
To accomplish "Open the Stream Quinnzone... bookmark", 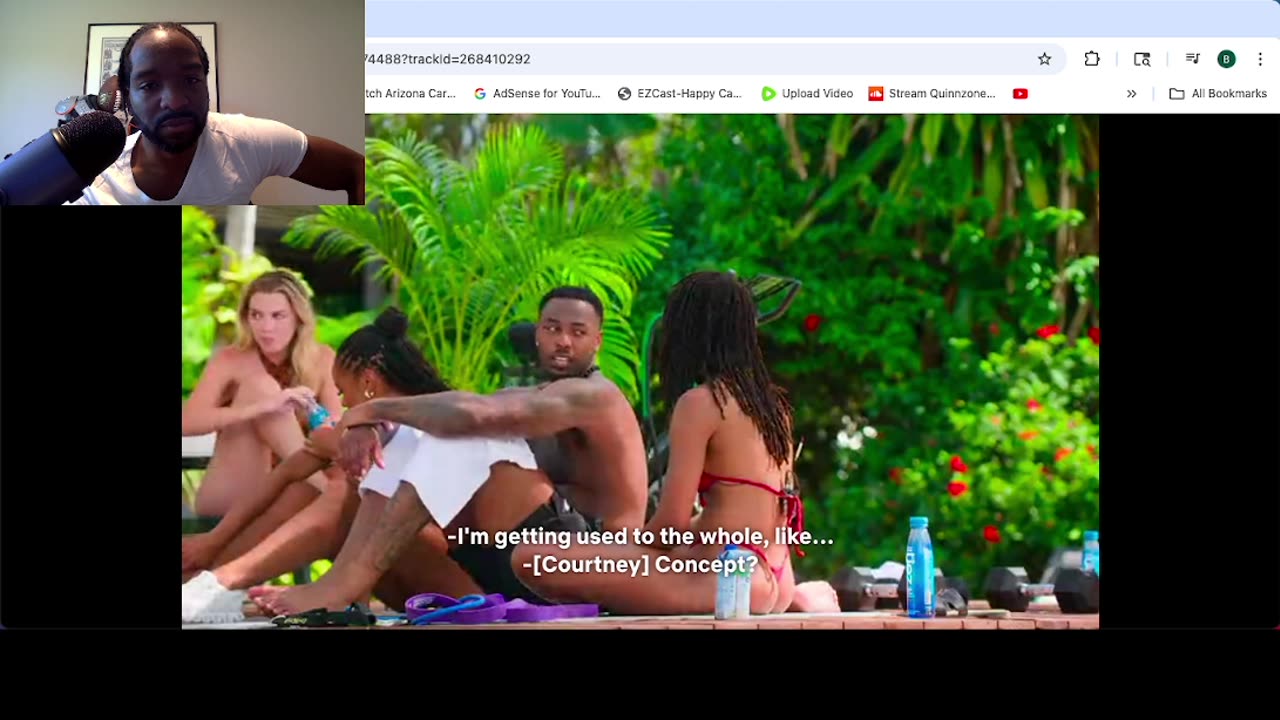I will point(932,93).
